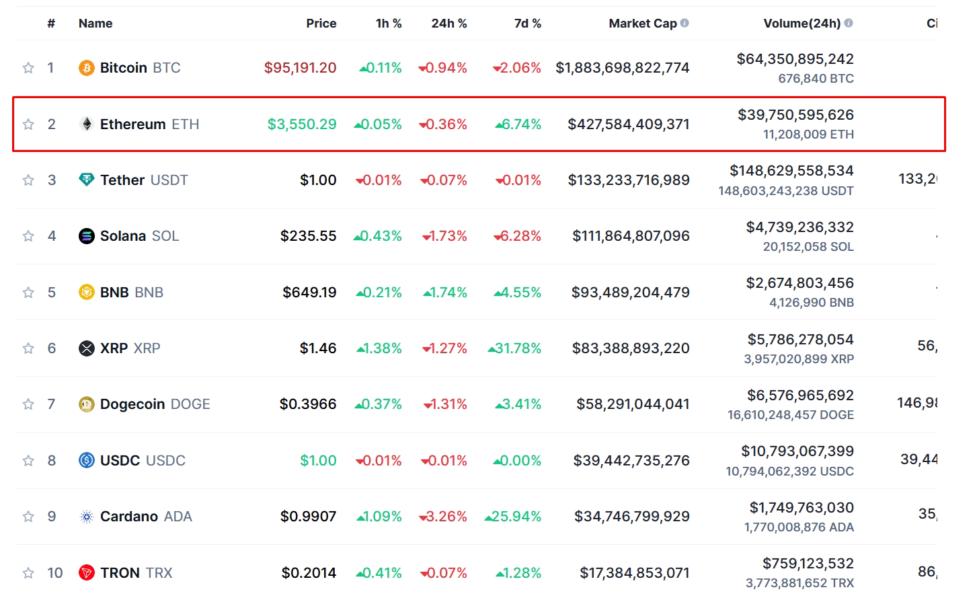The image size is (977, 600).
Task: Click Cardano 24h change 3.26%
Action: [443, 517]
